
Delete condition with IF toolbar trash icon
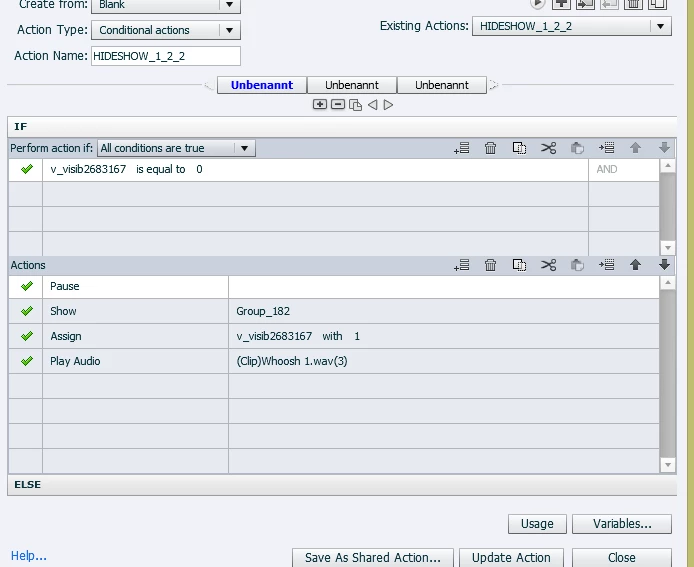coord(490,148)
